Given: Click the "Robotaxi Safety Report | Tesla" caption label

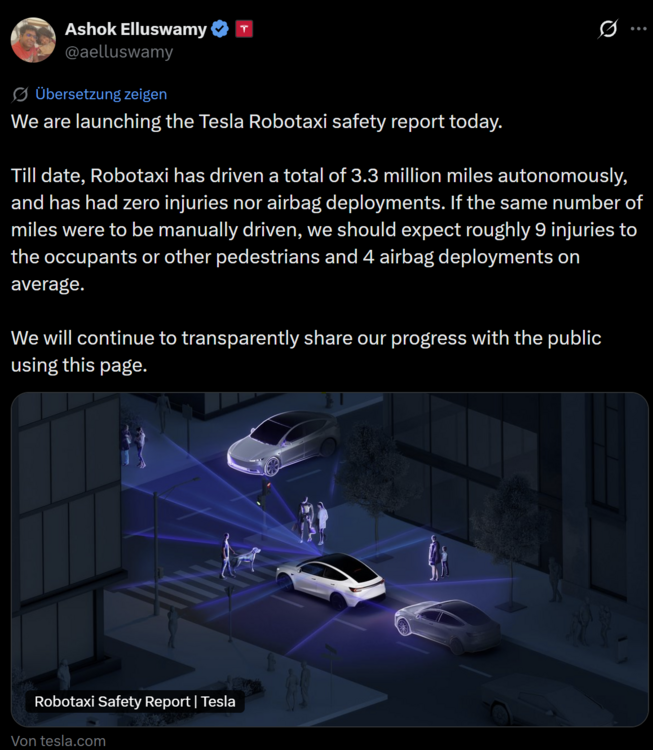Looking at the screenshot, I should [x=135, y=702].
